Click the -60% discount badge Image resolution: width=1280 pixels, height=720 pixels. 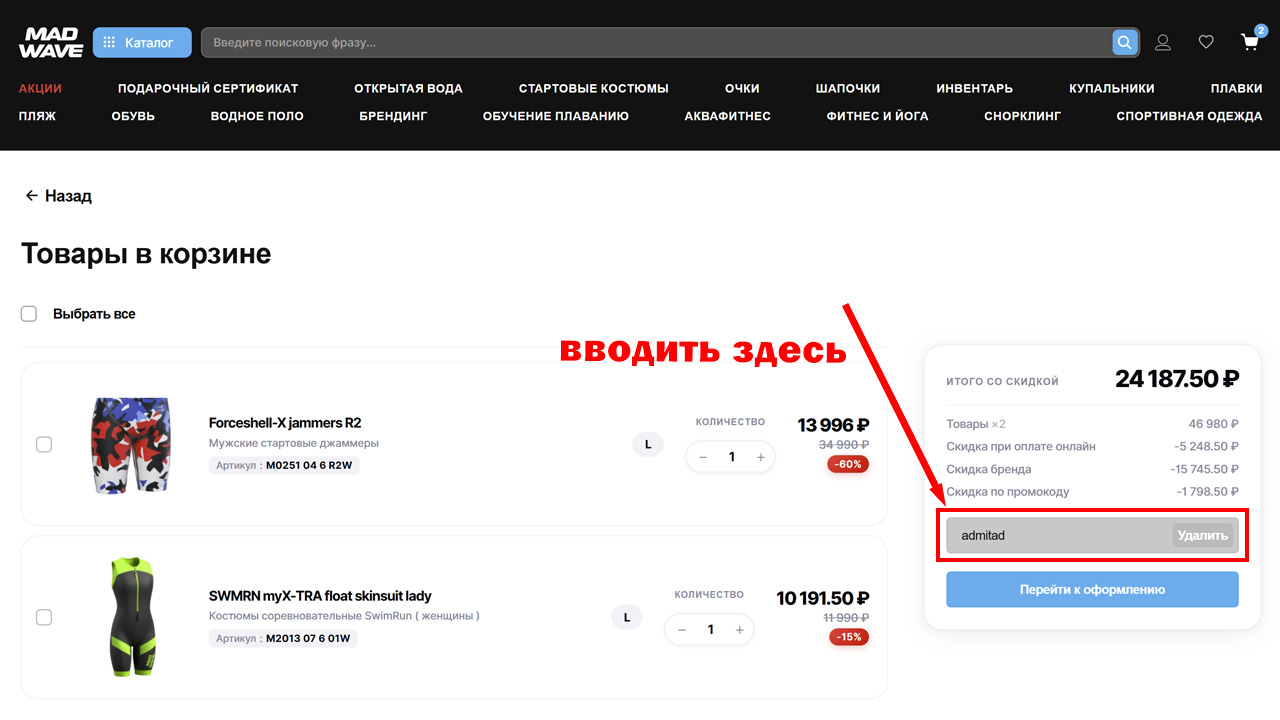(x=848, y=464)
